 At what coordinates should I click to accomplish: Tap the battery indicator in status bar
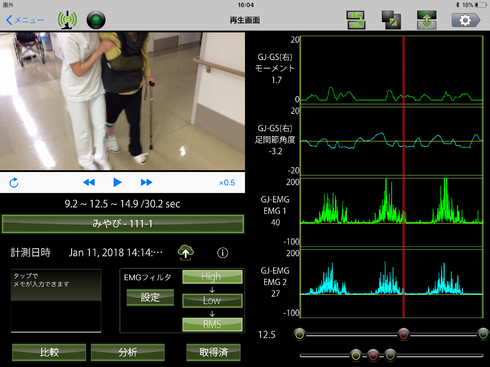point(482,5)
